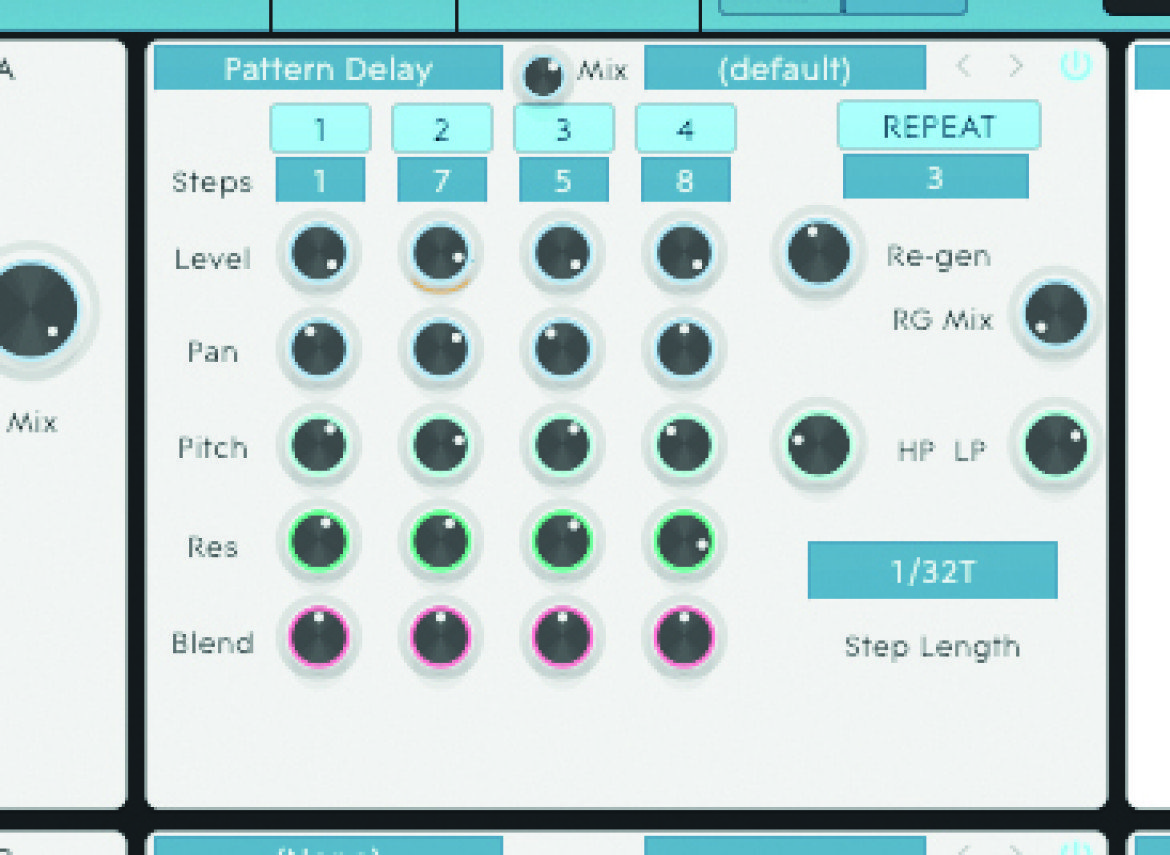1170x855 pixels.
Task: Open the 1/32T Step Length dropdown
Action: click(933, 570)
